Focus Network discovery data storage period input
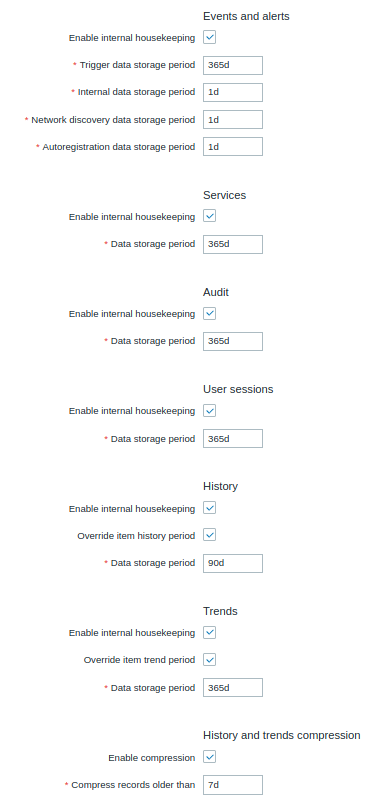 pyautogui.click(x=233, y=120)
